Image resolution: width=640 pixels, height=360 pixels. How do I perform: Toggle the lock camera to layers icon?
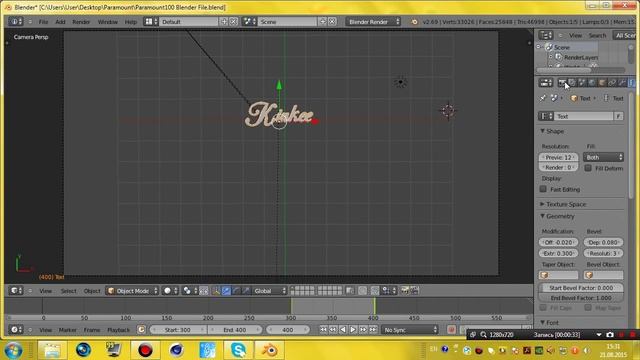(350, 291)
